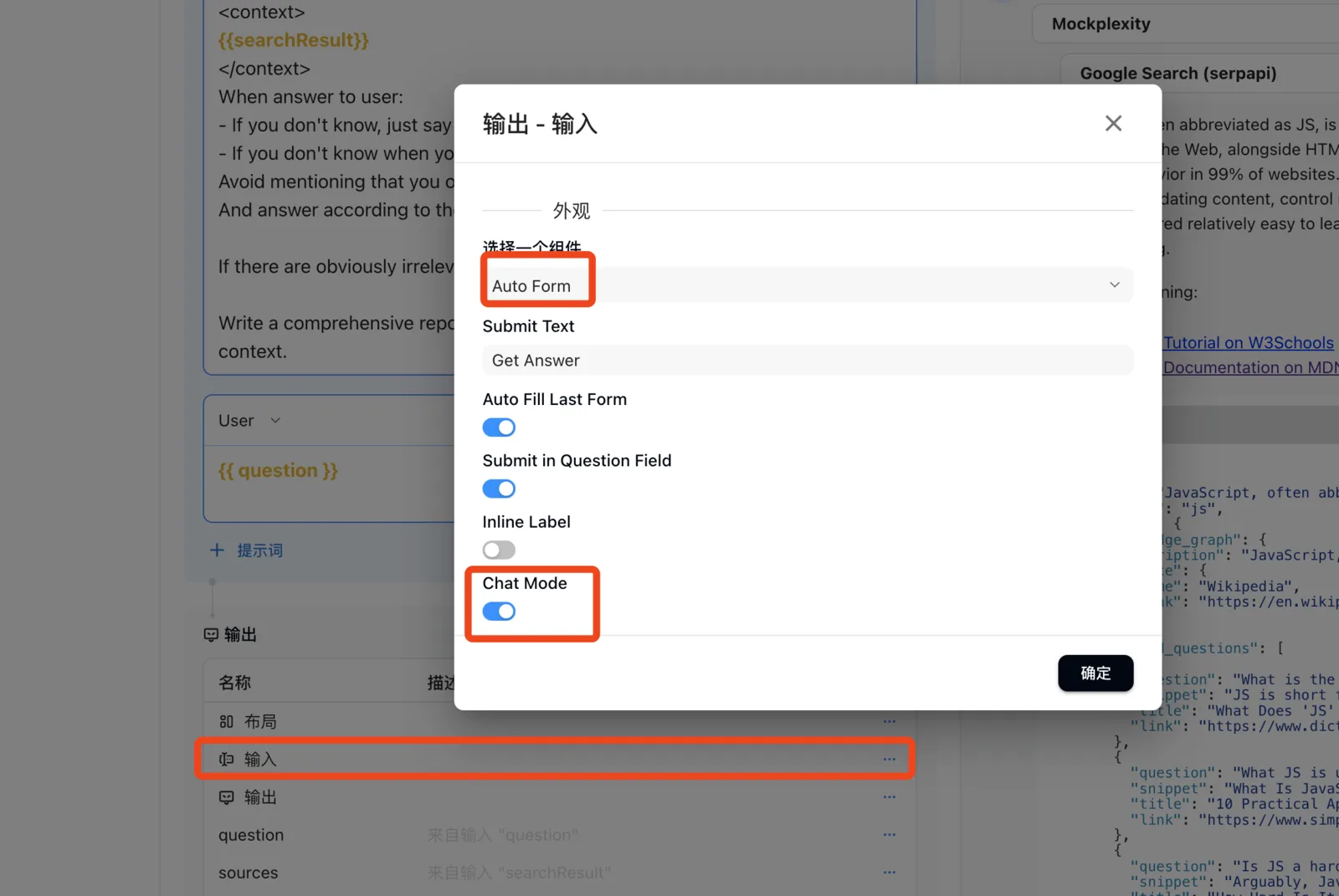Click the 布局 layout icon
1339x896 pixels.
226,721
